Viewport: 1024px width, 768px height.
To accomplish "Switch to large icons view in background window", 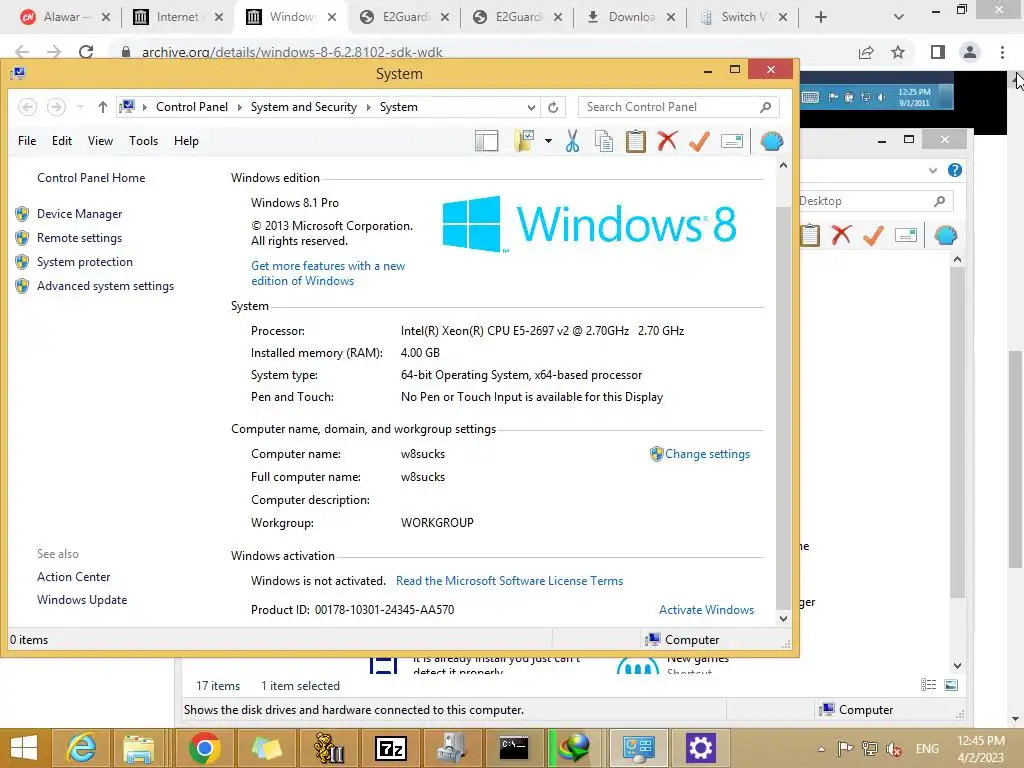I will pyautogui.click(x=952, y=684).
